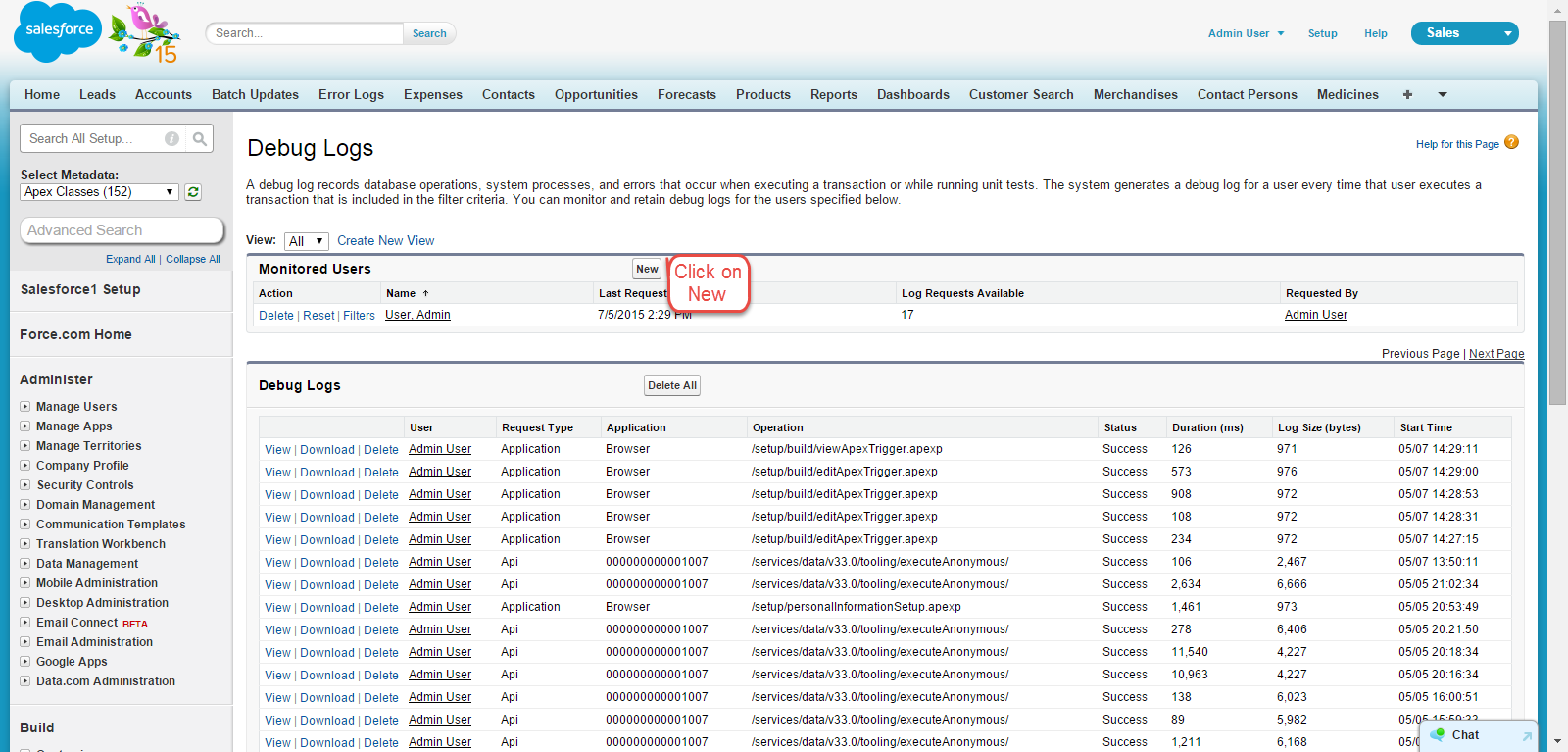The width and height of the screenshot is (1568, 752).
Task: Open the Select Metadata dropdown
Action: pyautogui.click(x=99, y=192)
